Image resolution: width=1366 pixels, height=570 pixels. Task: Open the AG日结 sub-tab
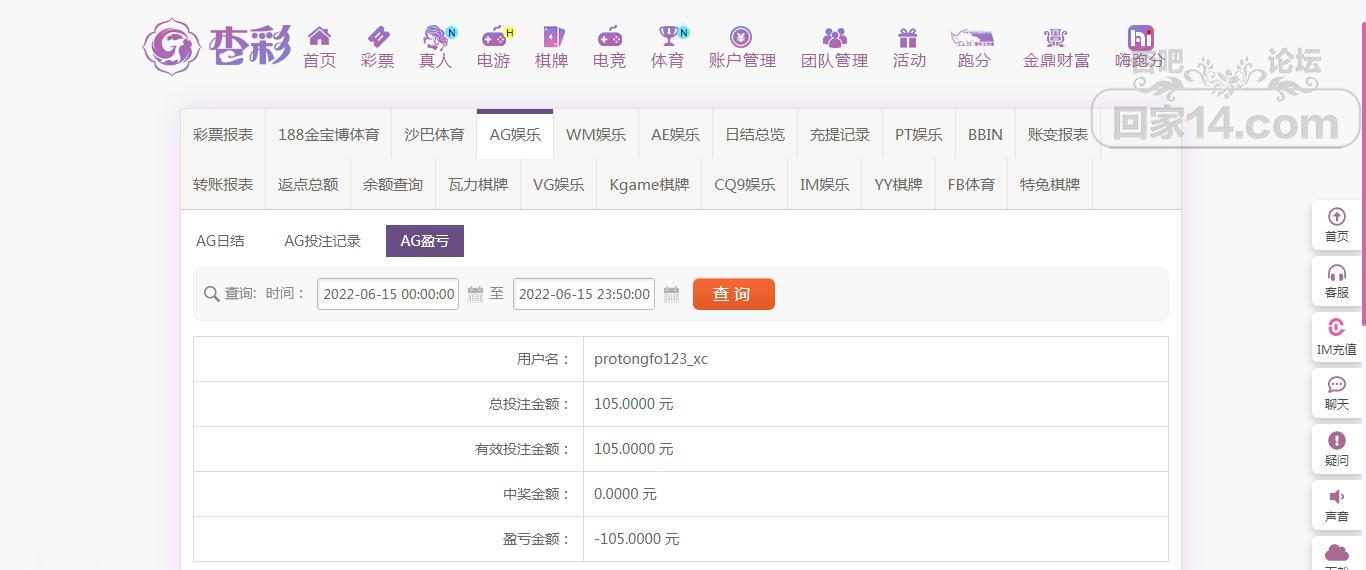tap(220, 241)
